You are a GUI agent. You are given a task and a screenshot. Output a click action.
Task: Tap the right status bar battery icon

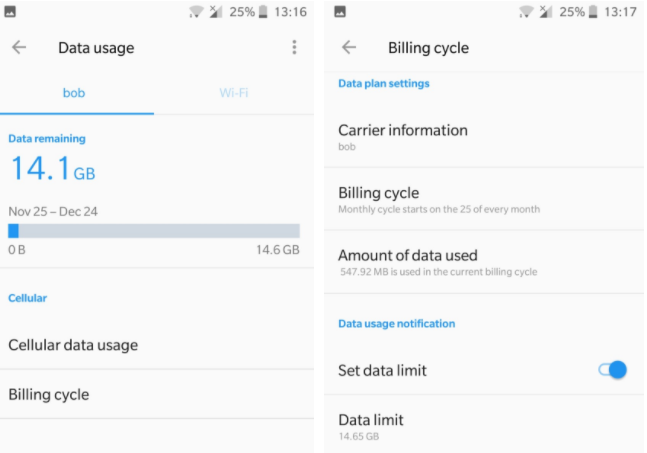pyautogui.click(x=593, y=12)
